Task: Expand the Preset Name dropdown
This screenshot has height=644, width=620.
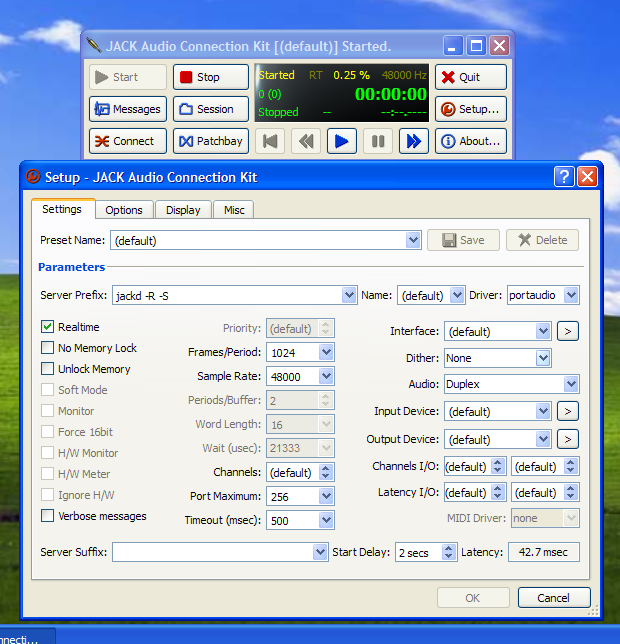Action: pos(413,240)
